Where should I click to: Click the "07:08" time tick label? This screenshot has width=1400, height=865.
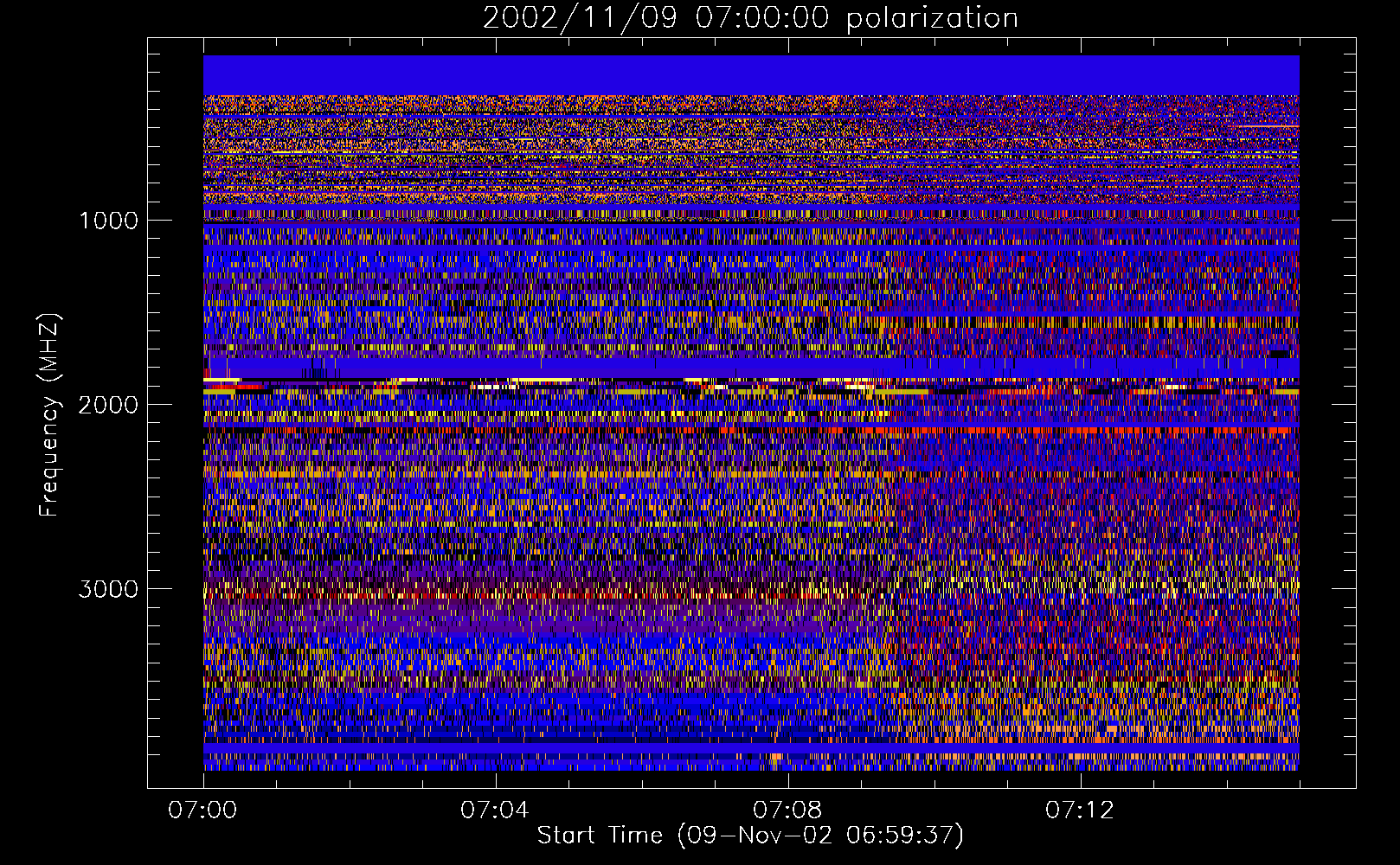[787, 811]
